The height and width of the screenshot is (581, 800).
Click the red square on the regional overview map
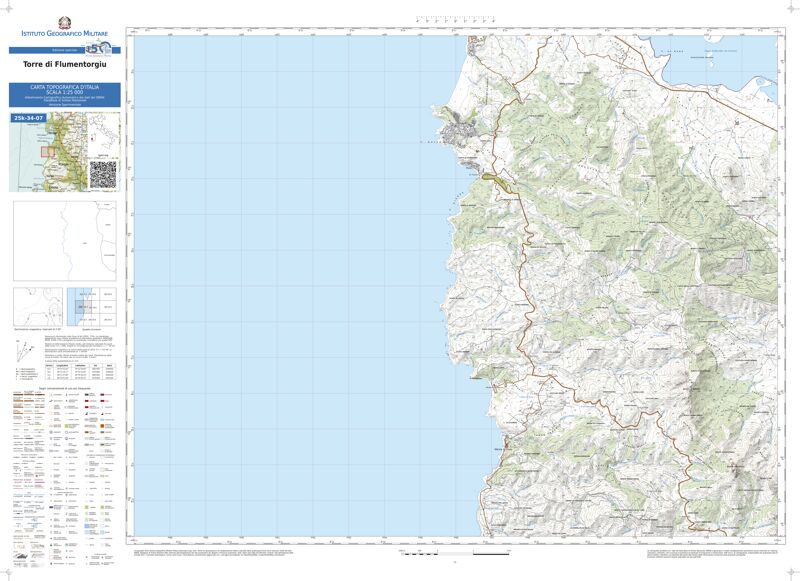point(46,153)
